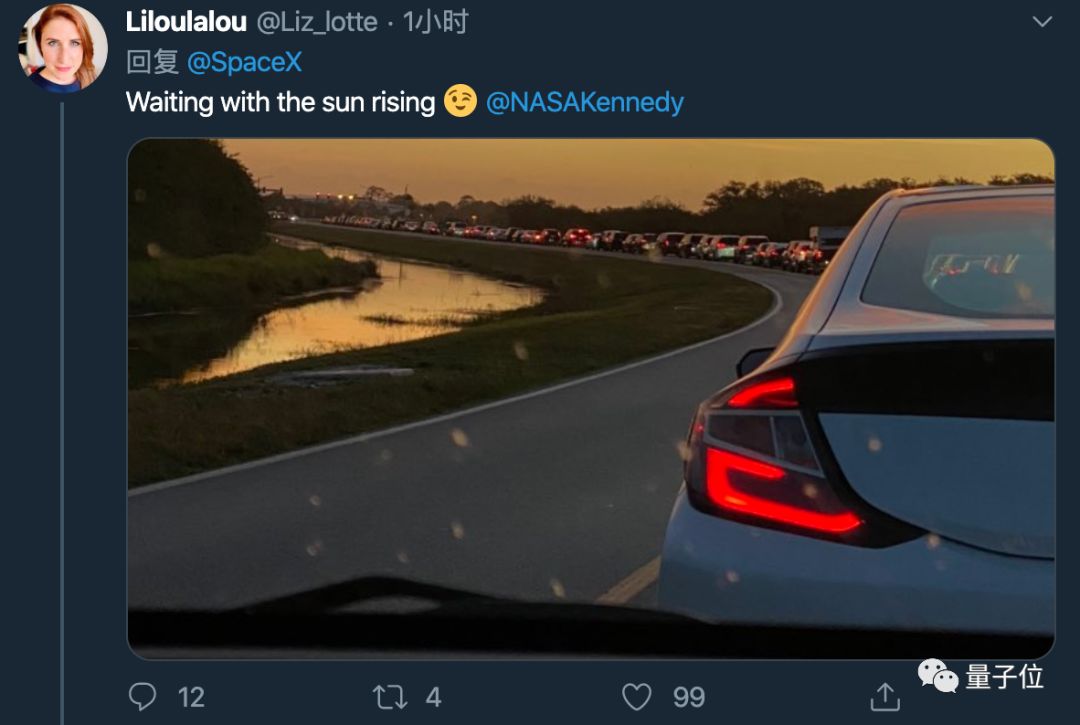Like the tweet with the heart icon
The height and width of the screenshot is (725, 1080).
(x=637, y=696)
